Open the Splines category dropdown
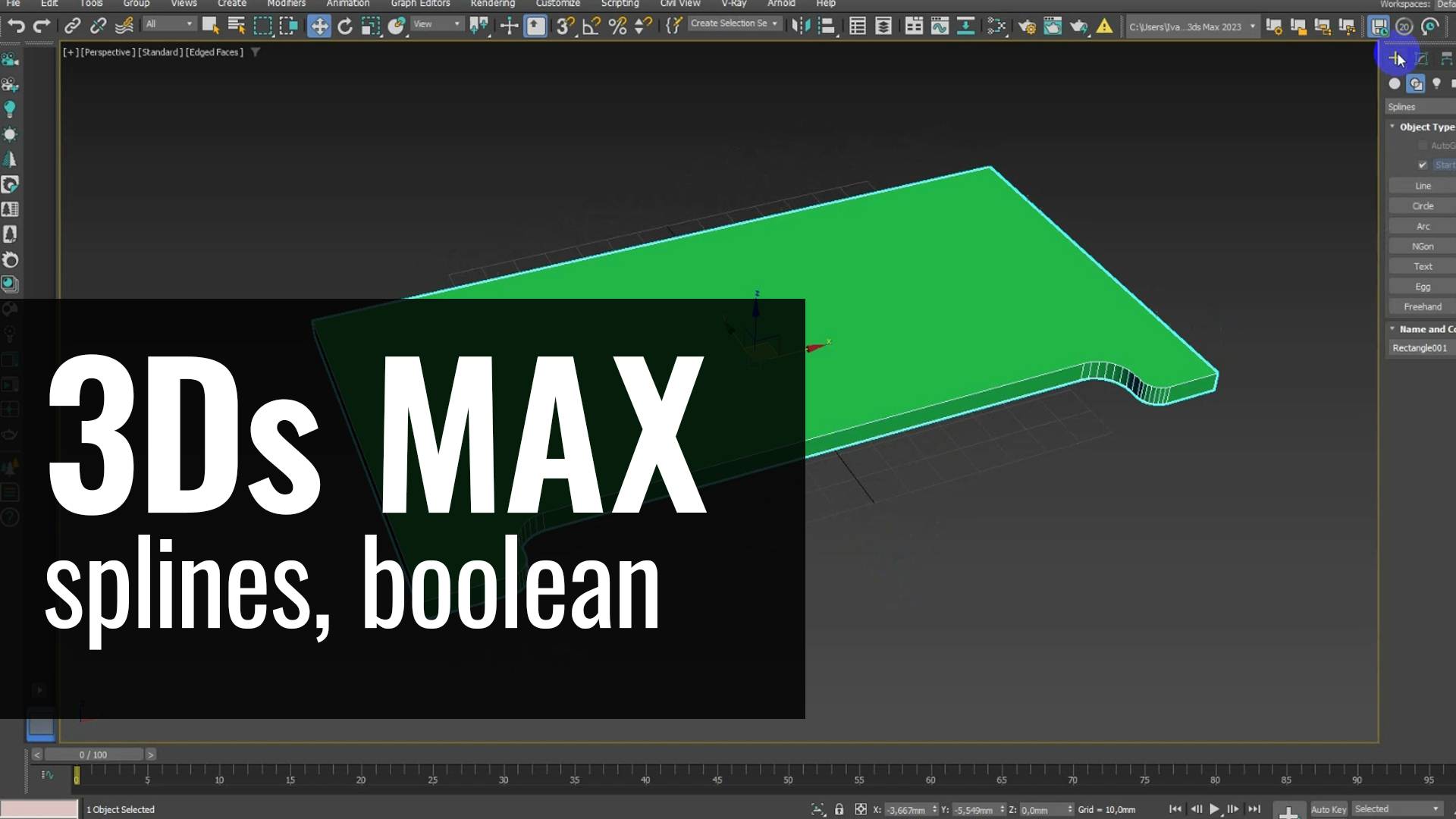The width and height of the screenshot is (1456, 819). [1418, 106]
